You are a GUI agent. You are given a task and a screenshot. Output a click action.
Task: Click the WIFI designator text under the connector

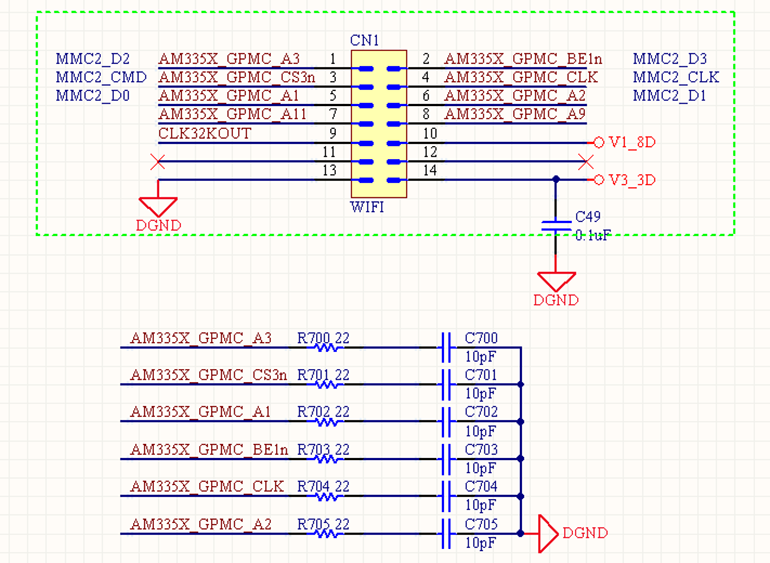click(367, 210)
